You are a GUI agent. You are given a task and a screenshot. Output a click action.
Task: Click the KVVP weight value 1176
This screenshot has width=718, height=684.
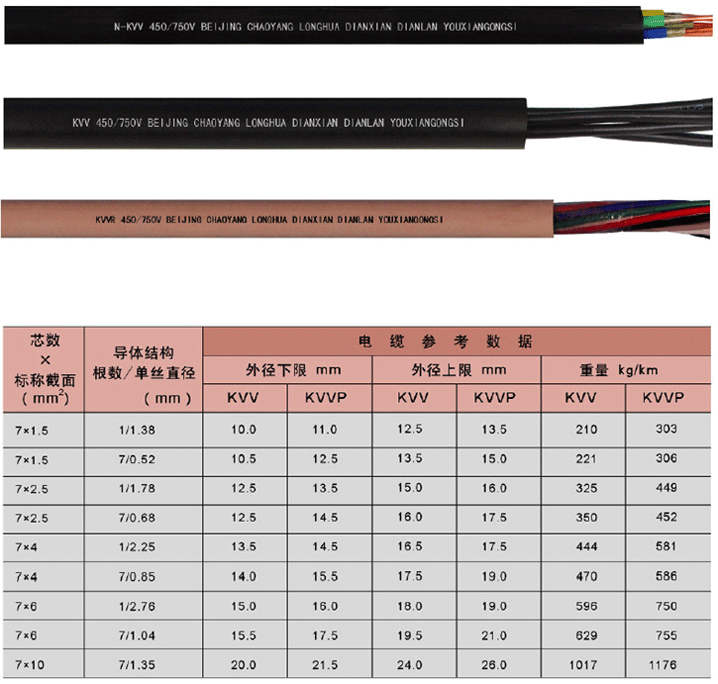click(x=667, y=665)
